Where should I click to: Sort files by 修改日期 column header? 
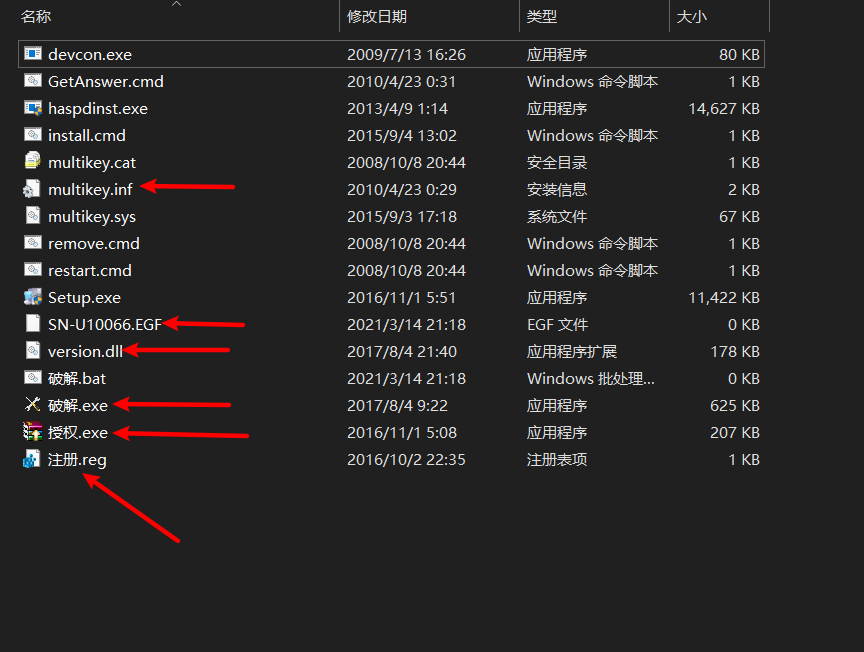pyautogui.click(x=377, y=17)
